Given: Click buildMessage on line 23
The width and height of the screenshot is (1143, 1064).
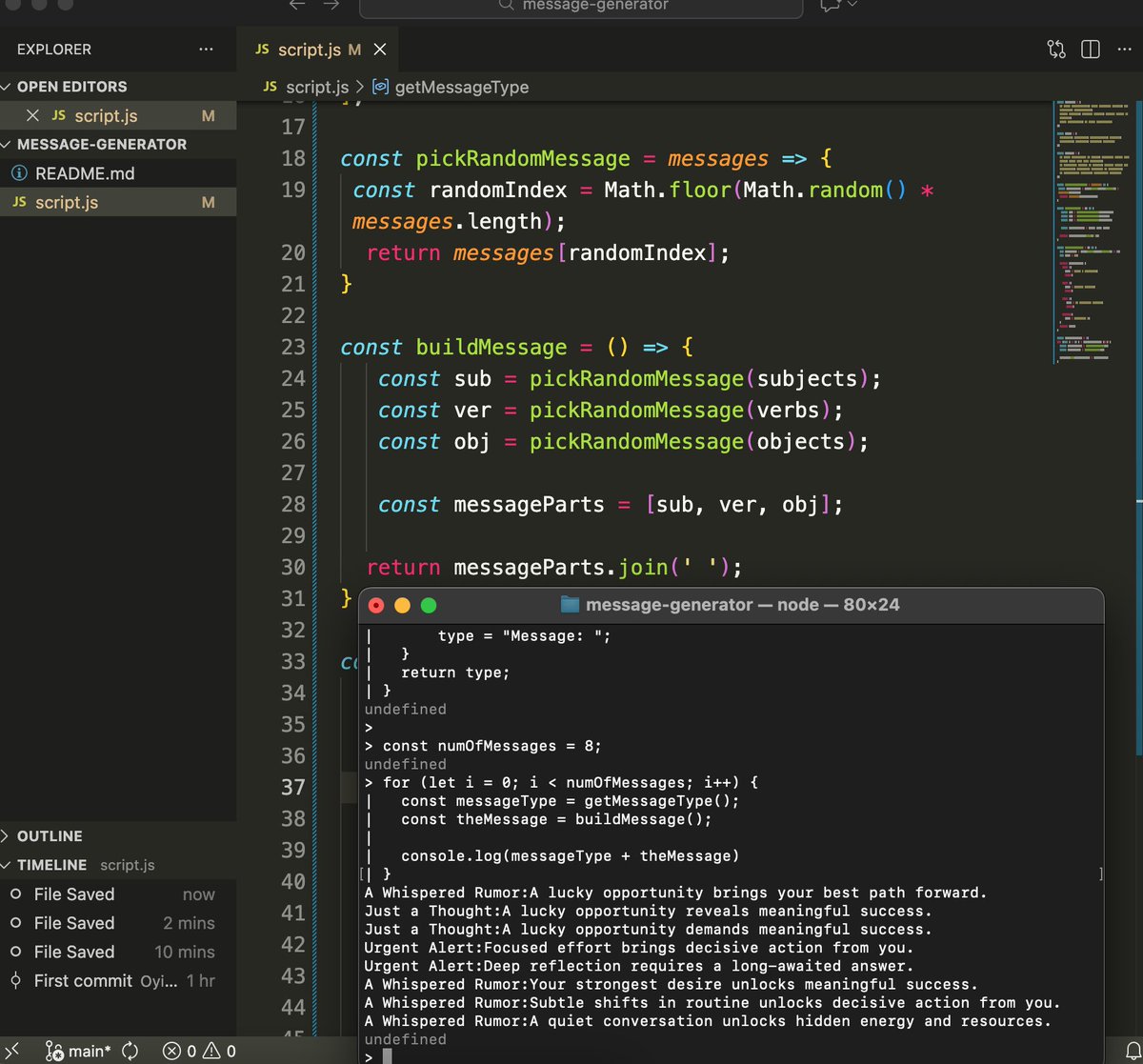Looking at the screenshot, I should (x=491, y=347).
